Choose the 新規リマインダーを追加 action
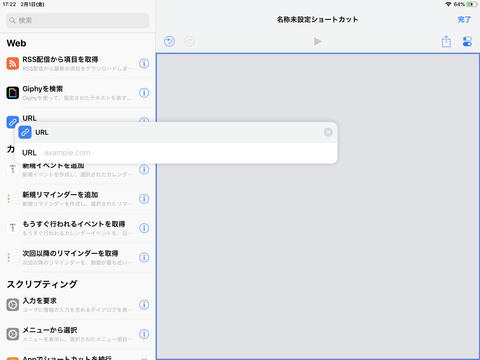 click(77, 199)
